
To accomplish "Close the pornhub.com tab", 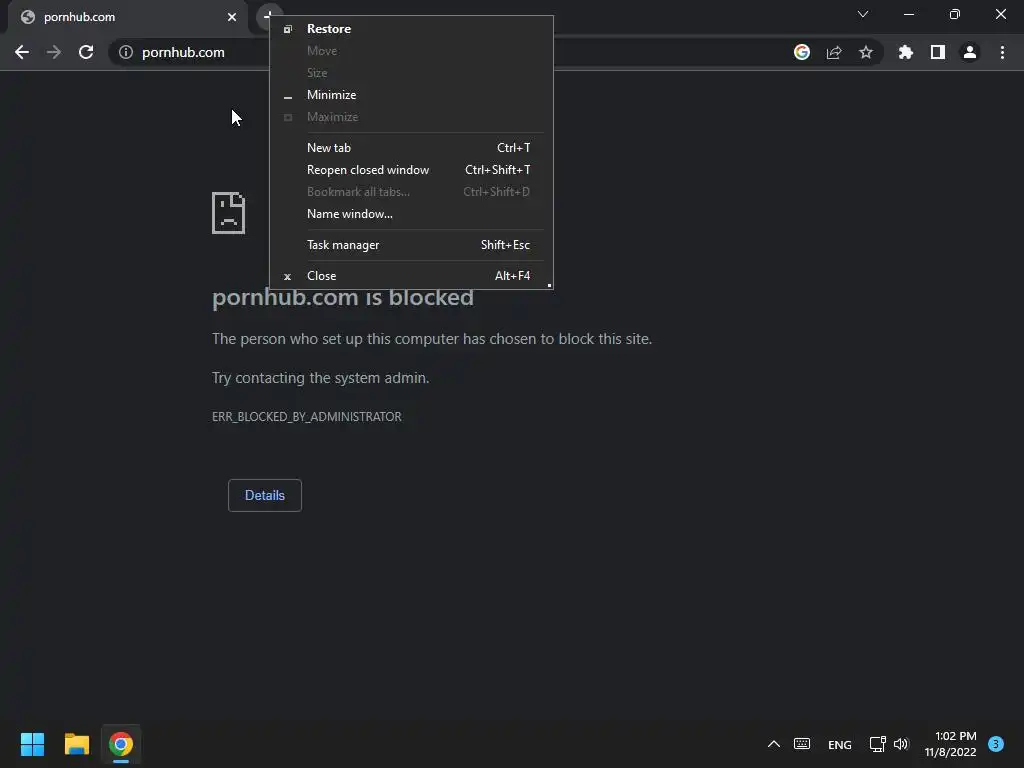I will [232, 17].
